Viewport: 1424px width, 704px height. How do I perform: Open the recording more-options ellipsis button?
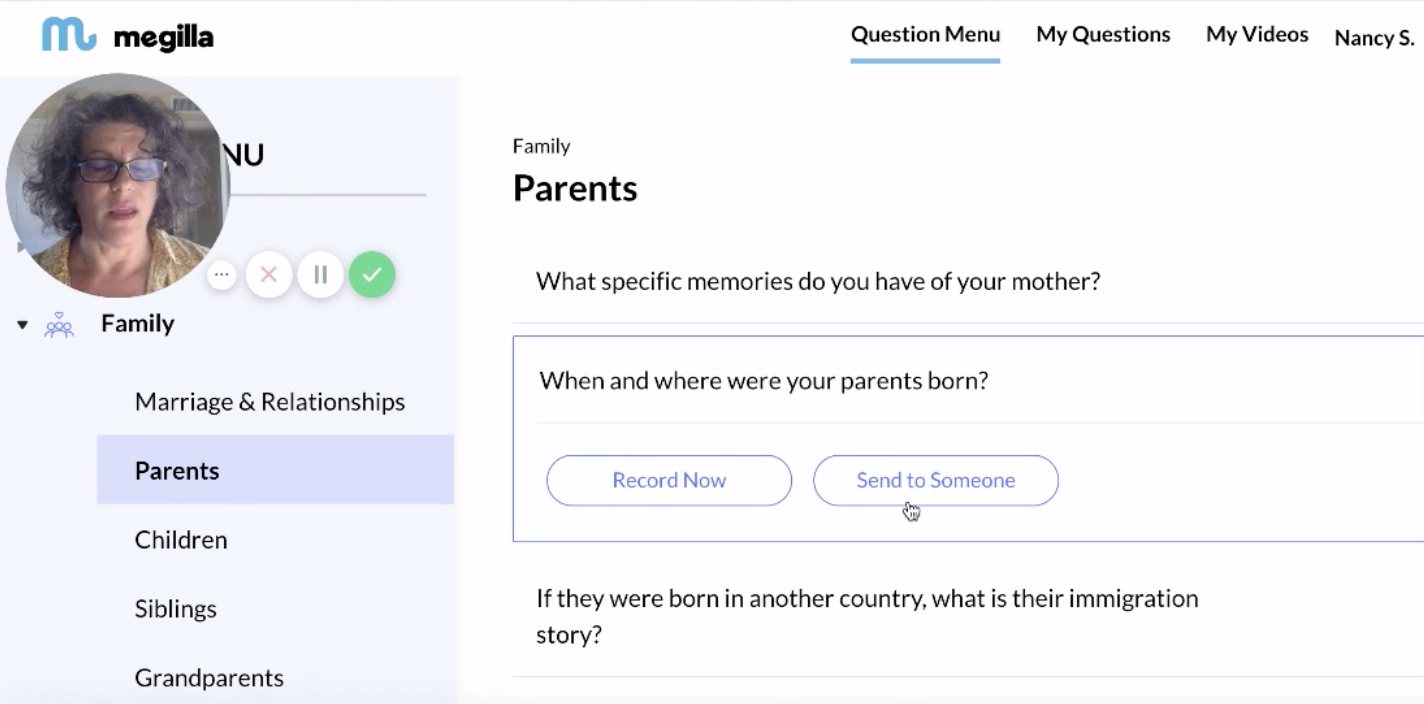[222, 275]
